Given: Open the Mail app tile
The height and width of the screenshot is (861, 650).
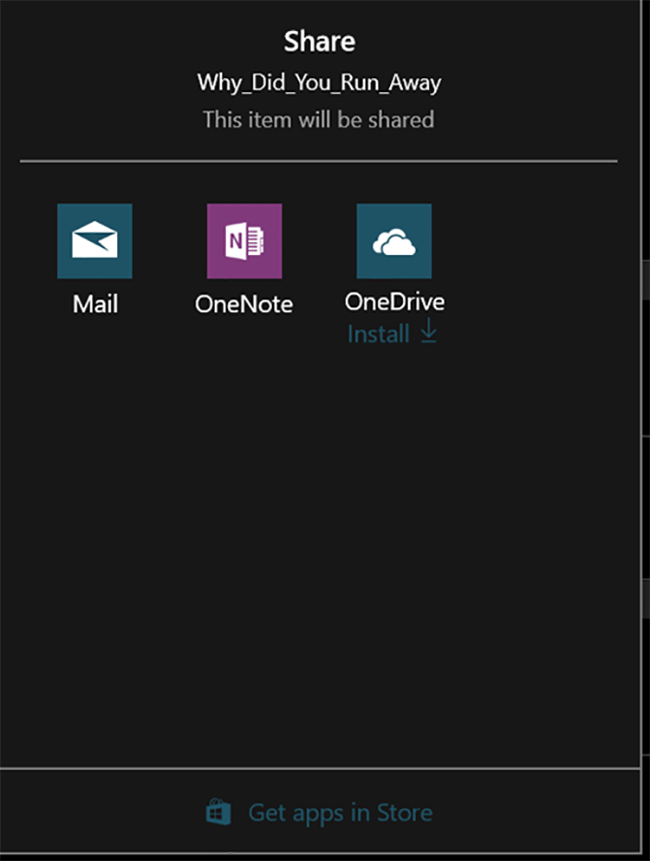Looking at the screenshot, I should pyautogui.click(x=94, y=241).
